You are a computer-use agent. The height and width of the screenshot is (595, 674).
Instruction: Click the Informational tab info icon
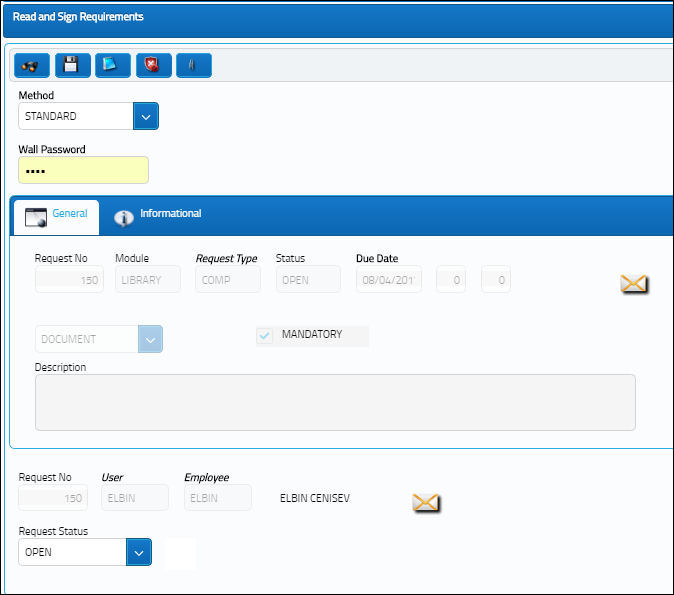(124, 217)
